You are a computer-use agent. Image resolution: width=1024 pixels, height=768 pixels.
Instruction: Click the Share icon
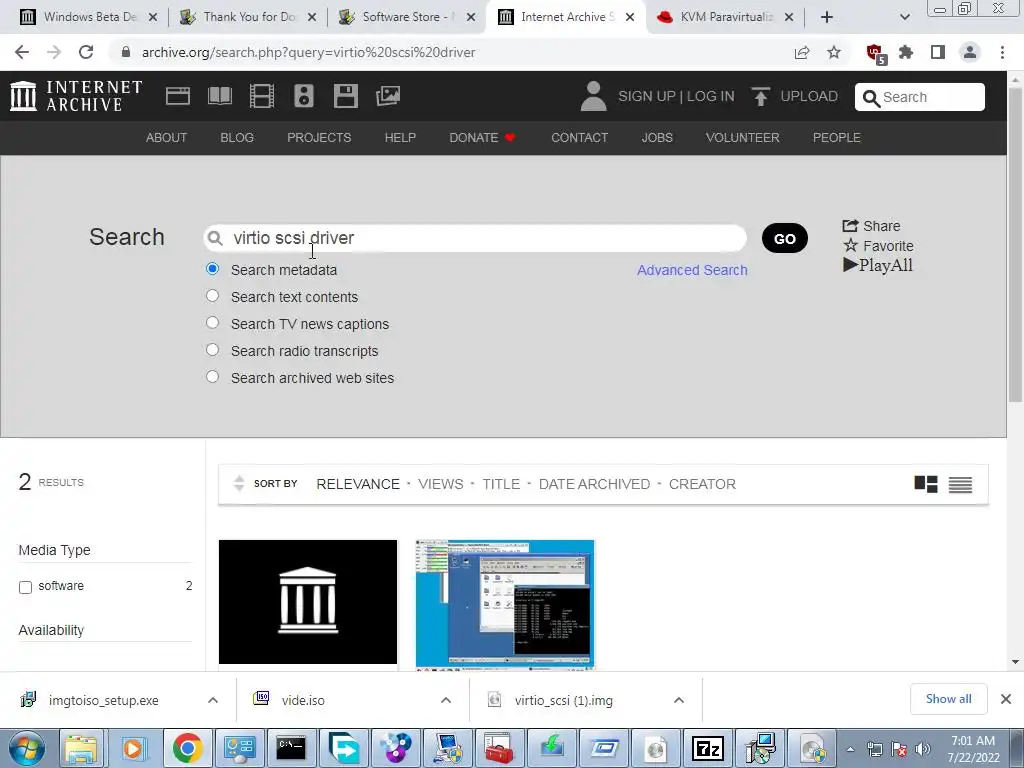point(850,226)
